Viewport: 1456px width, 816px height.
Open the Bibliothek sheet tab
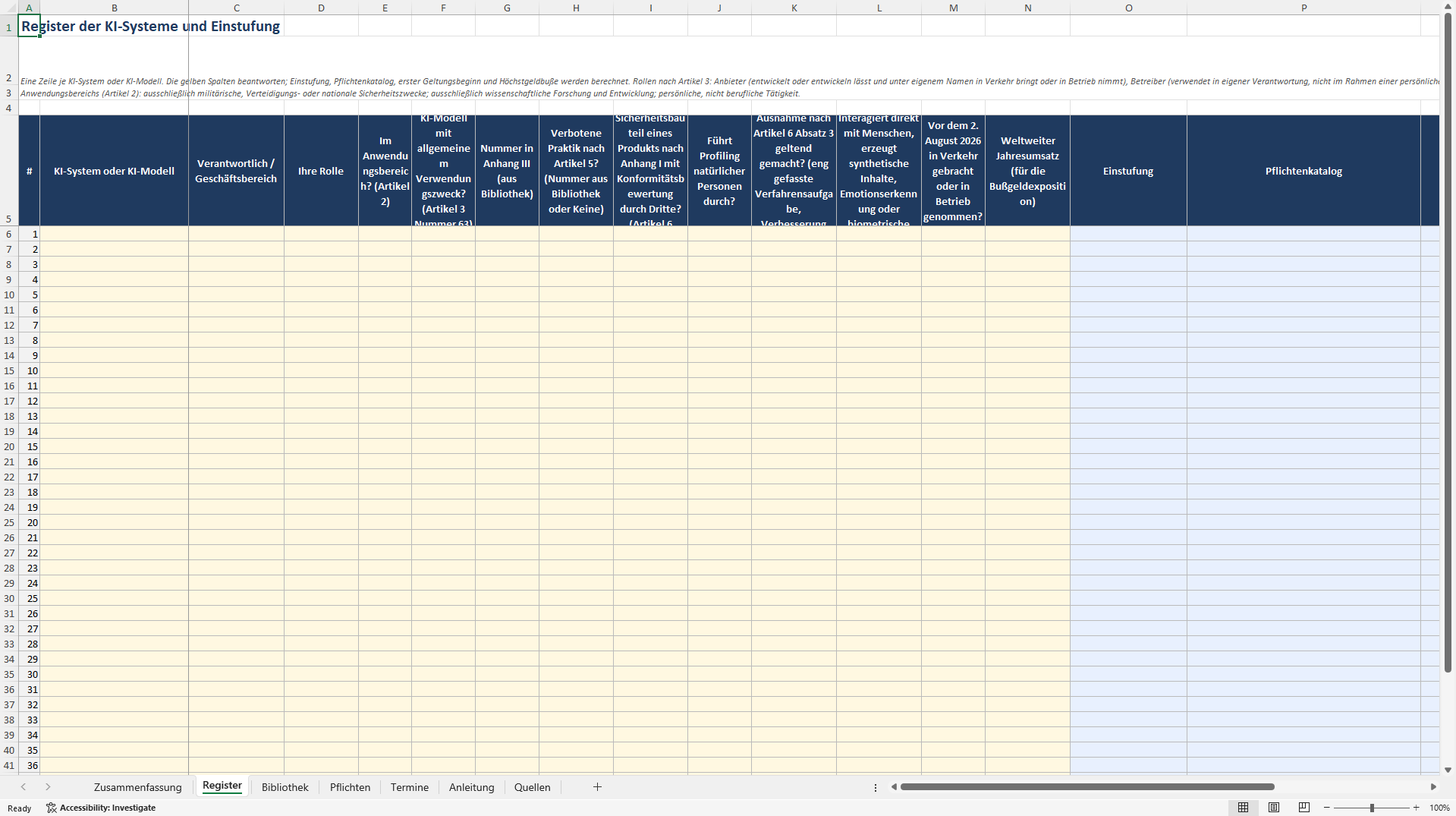pyautogui.click(x=285, y=787)
